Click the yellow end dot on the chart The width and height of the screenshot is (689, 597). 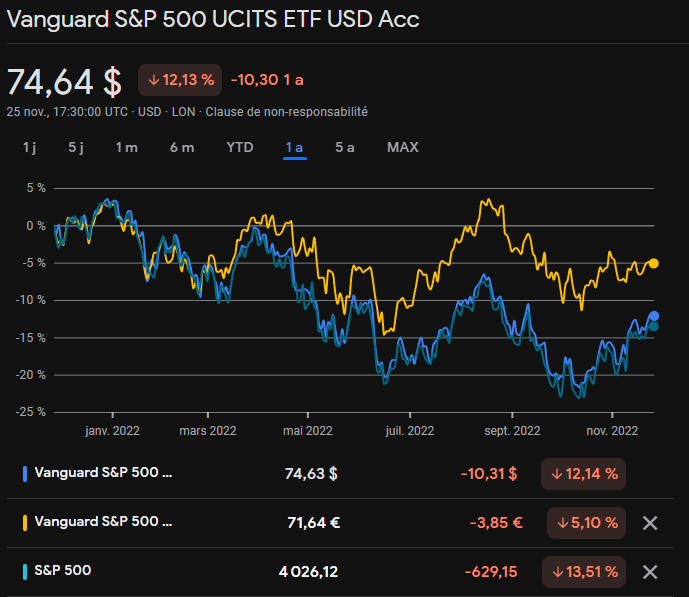coord(654,263)
